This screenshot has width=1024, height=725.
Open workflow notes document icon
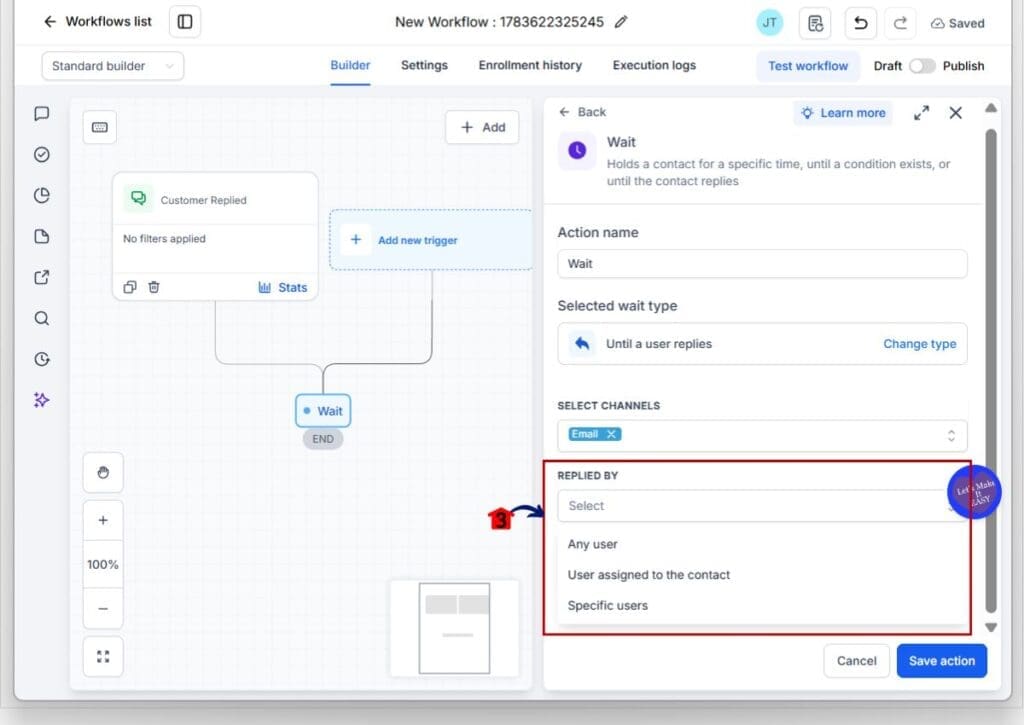[x=815, y=24]
